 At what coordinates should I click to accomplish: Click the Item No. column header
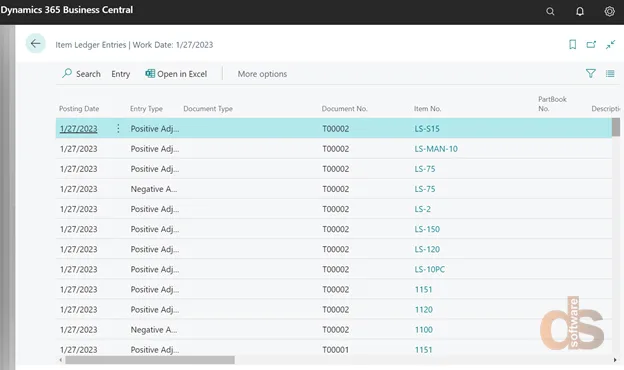(427, 109)
